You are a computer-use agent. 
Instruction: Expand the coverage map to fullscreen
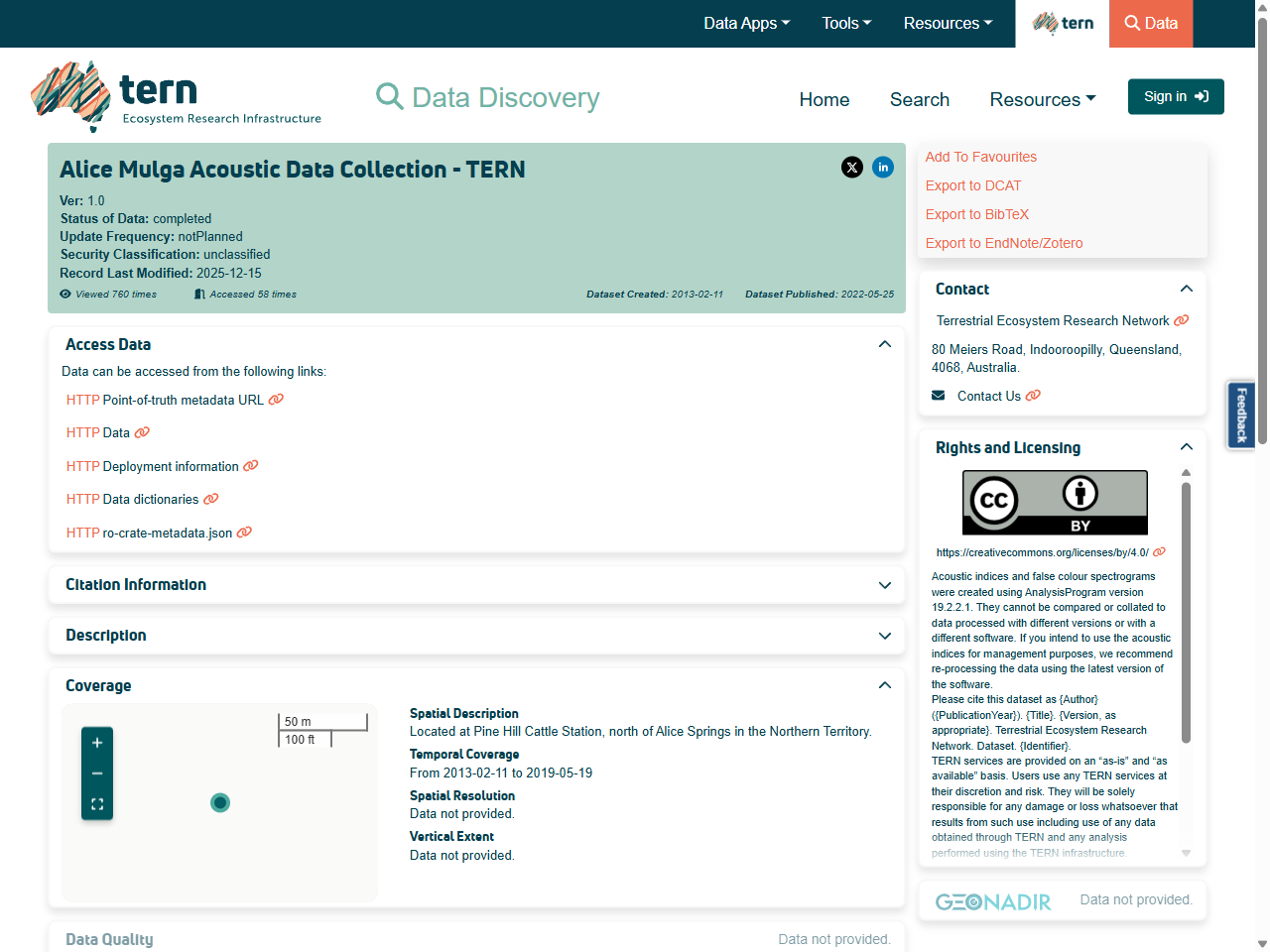[96, 804]
